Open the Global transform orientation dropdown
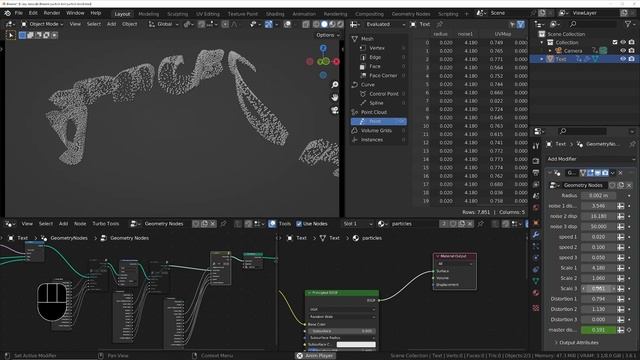Image resolution: width=640 pixels, height=360 pixels. pyautogui.click(x=164, y=24)
